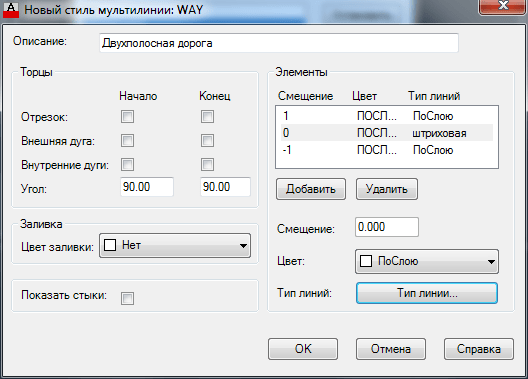Screen dimensions: 528x379
Task: Check Внешняя дуга at Начало
Action: click(x=127, y=141)
